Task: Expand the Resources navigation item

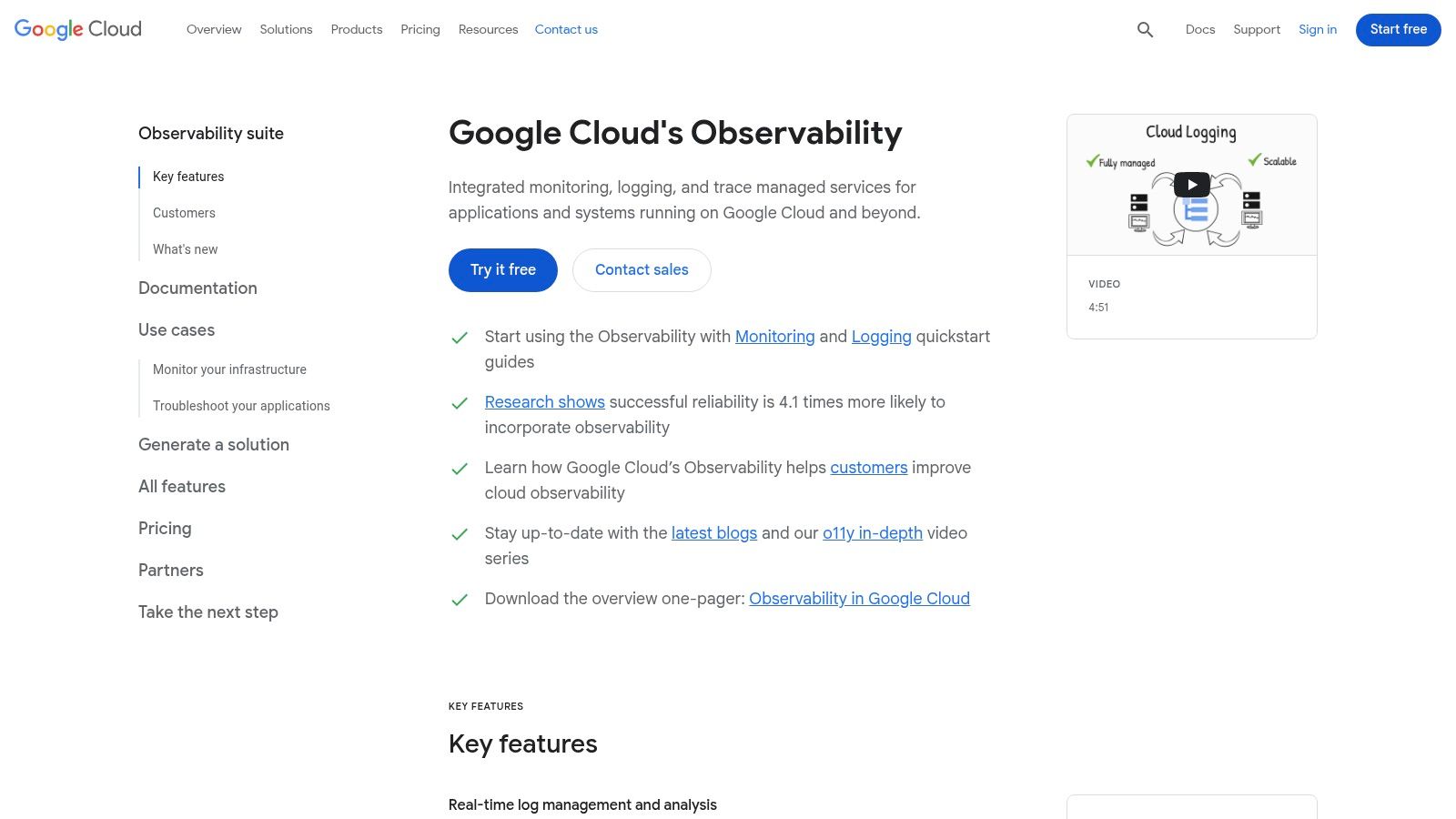Action: tap(488, 29)
